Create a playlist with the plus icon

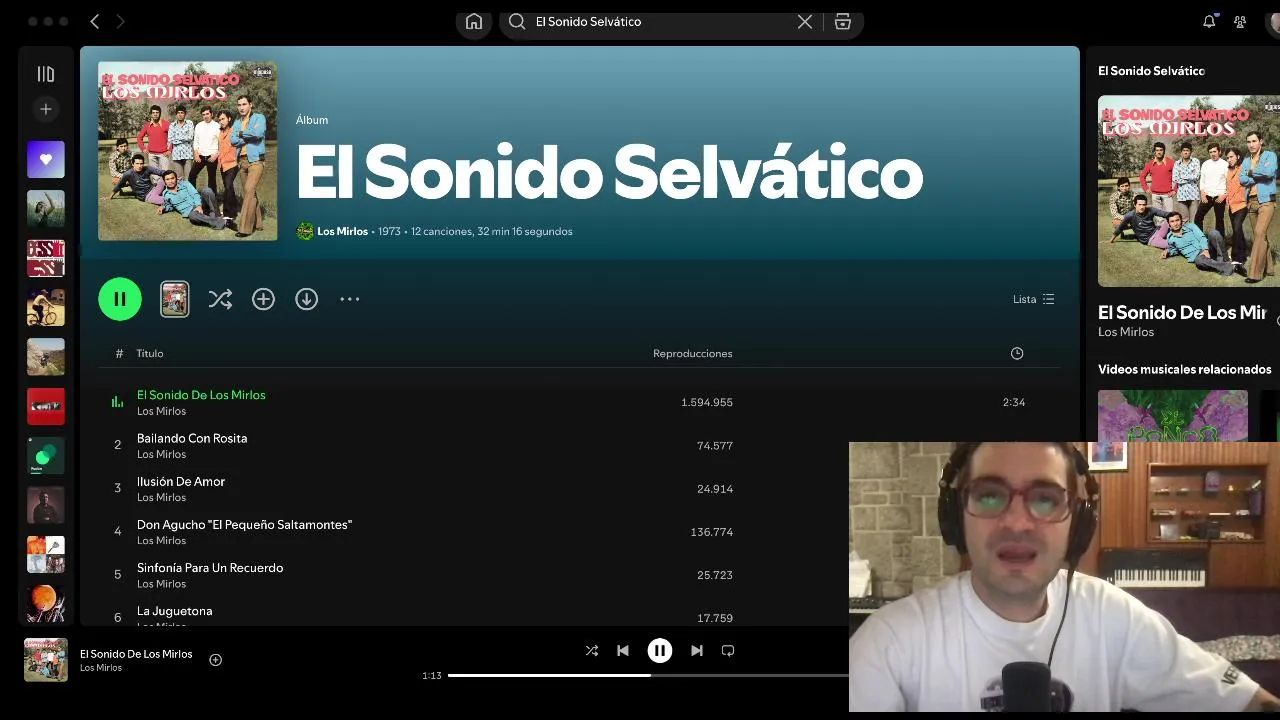[45, 109]
